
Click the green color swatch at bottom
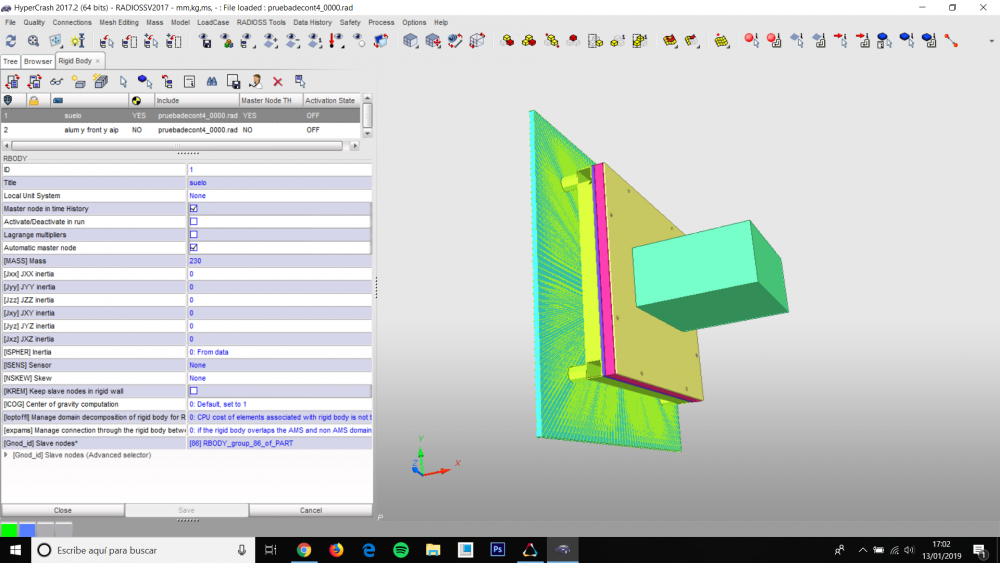[x=9, y=529]
